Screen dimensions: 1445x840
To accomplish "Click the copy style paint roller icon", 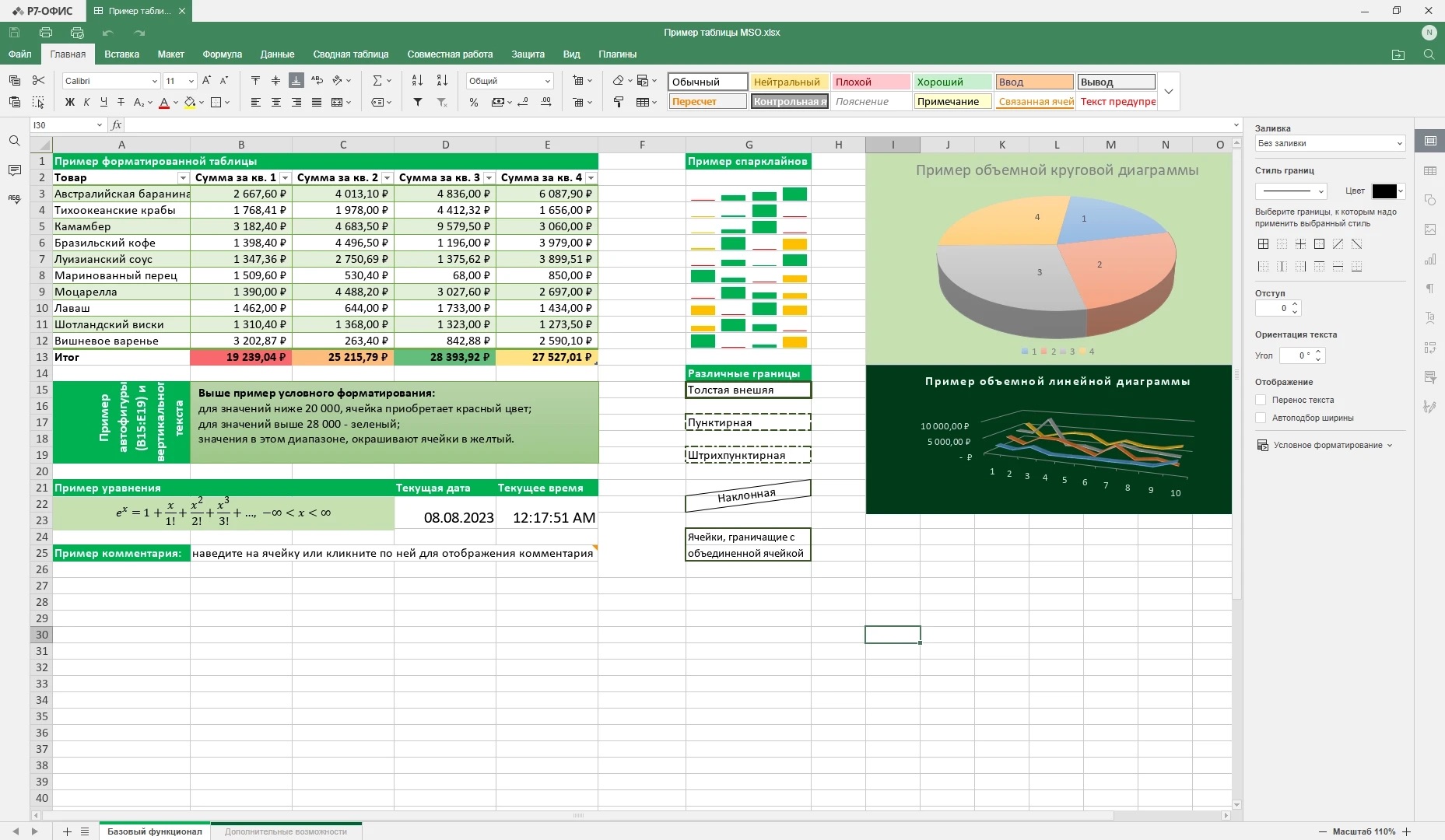I will coord(619,102).
